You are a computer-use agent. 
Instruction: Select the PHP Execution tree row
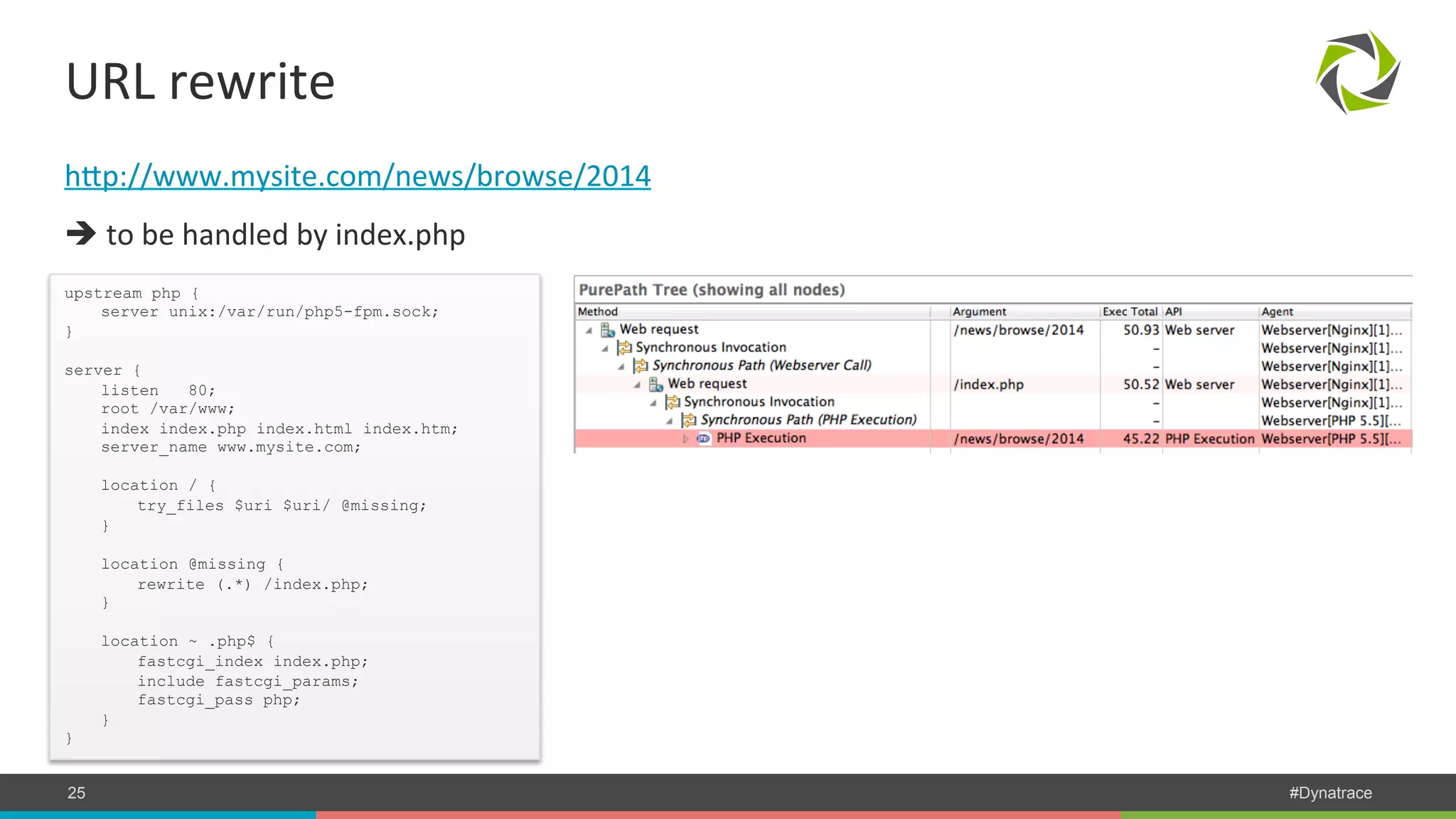pos(993,439)
